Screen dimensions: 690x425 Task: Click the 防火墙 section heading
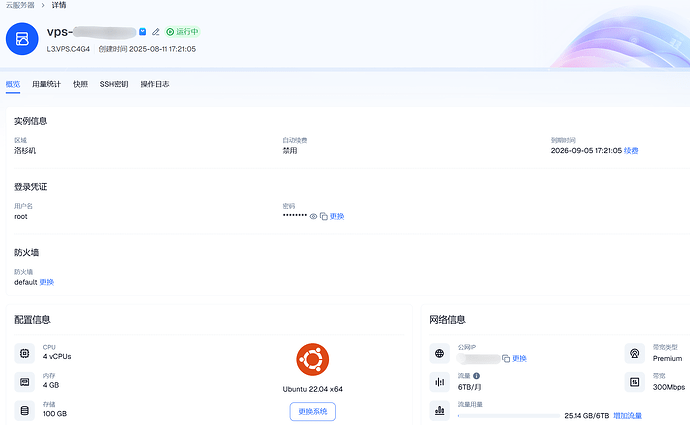26,253
